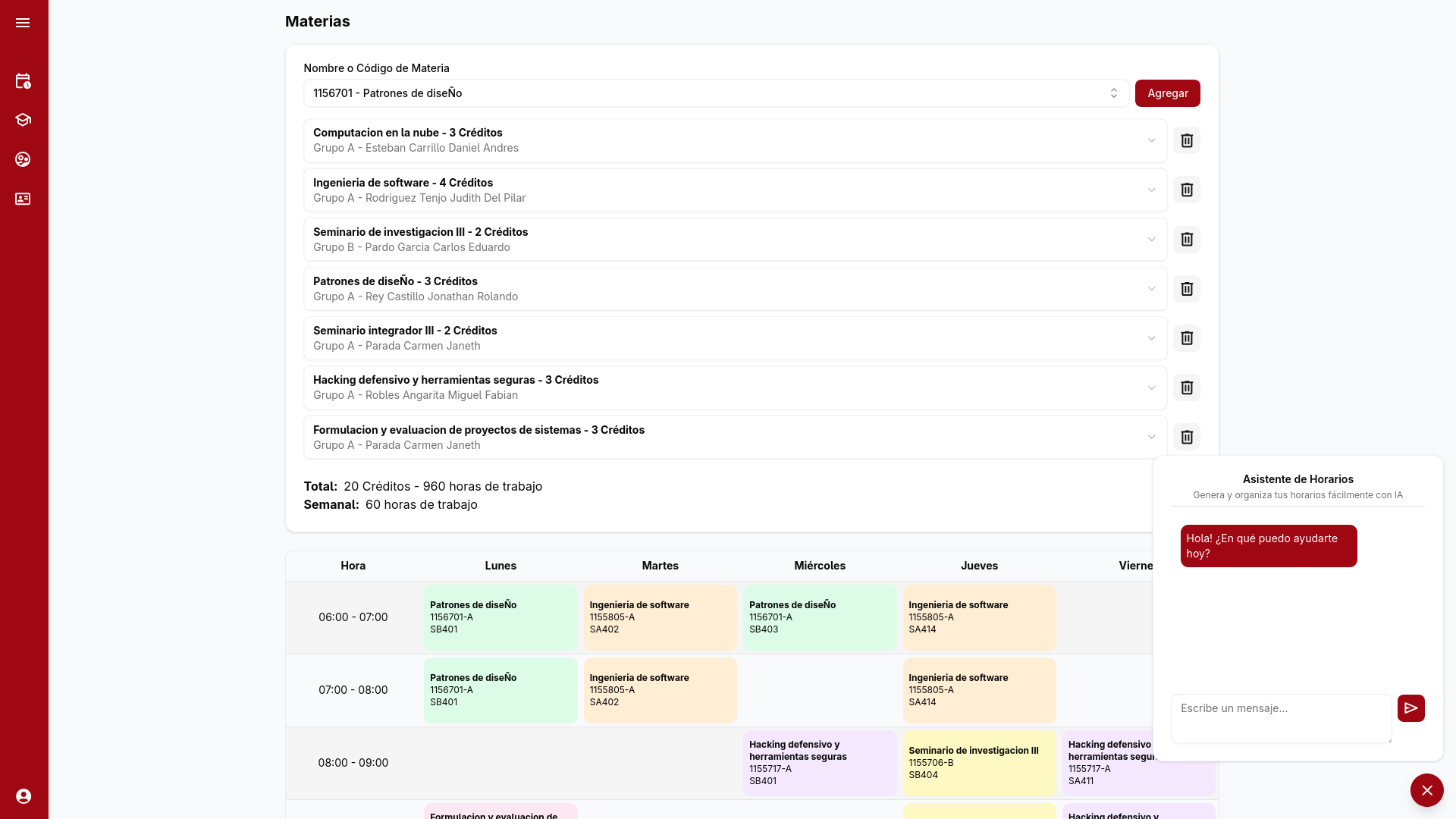
Task: Click the ID card sidebar icon
Action: (23, 199)
